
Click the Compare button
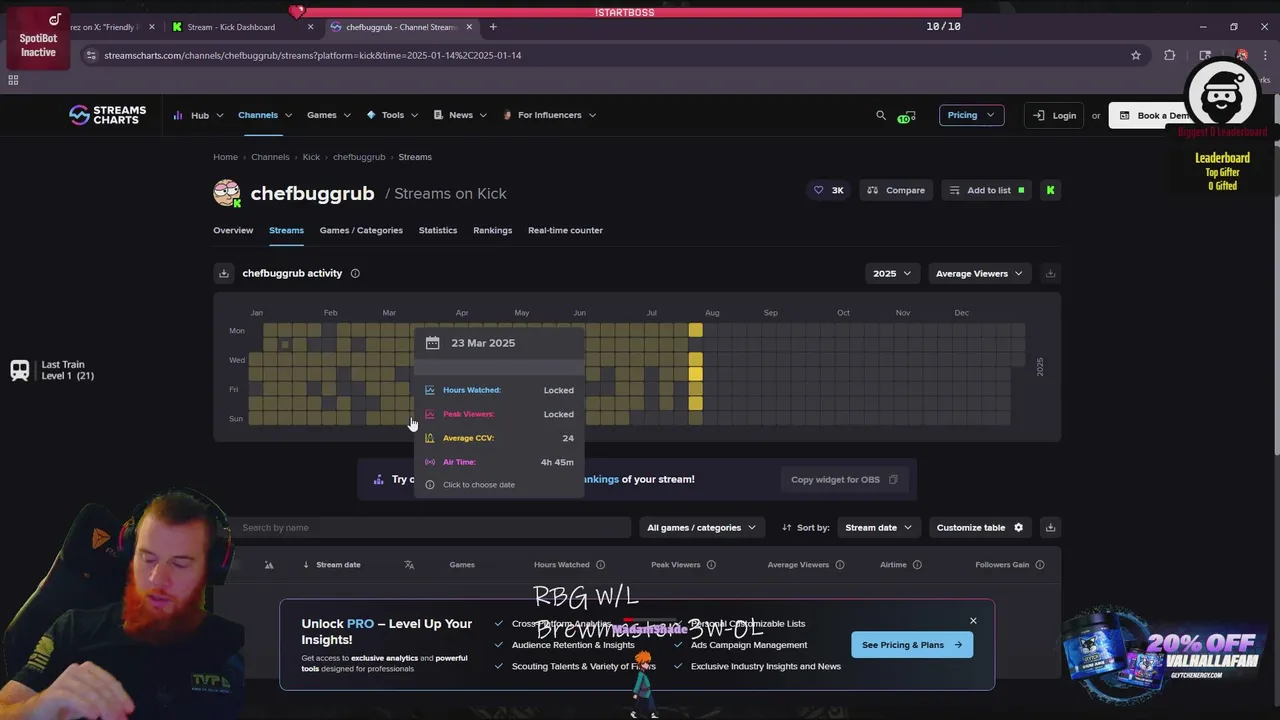click(896, 190)
